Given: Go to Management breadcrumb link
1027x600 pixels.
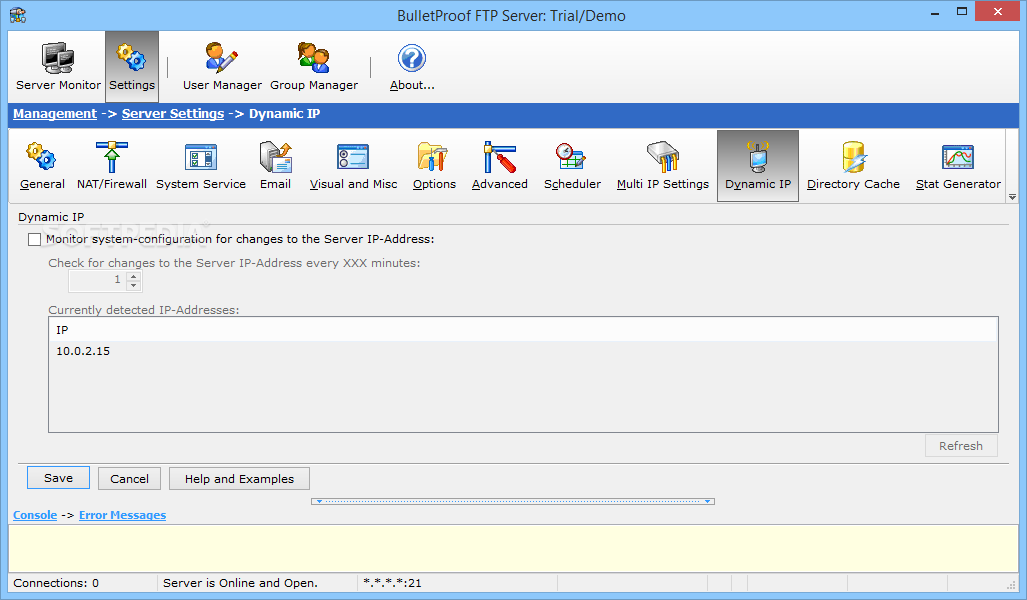Looking at the screenshot, I should [x=55, y=114].
